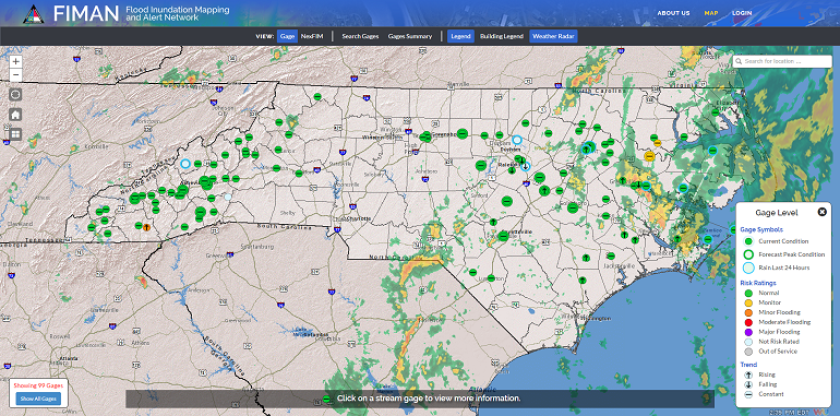Click 'Showing 99 Gages' text

[38, 386]
